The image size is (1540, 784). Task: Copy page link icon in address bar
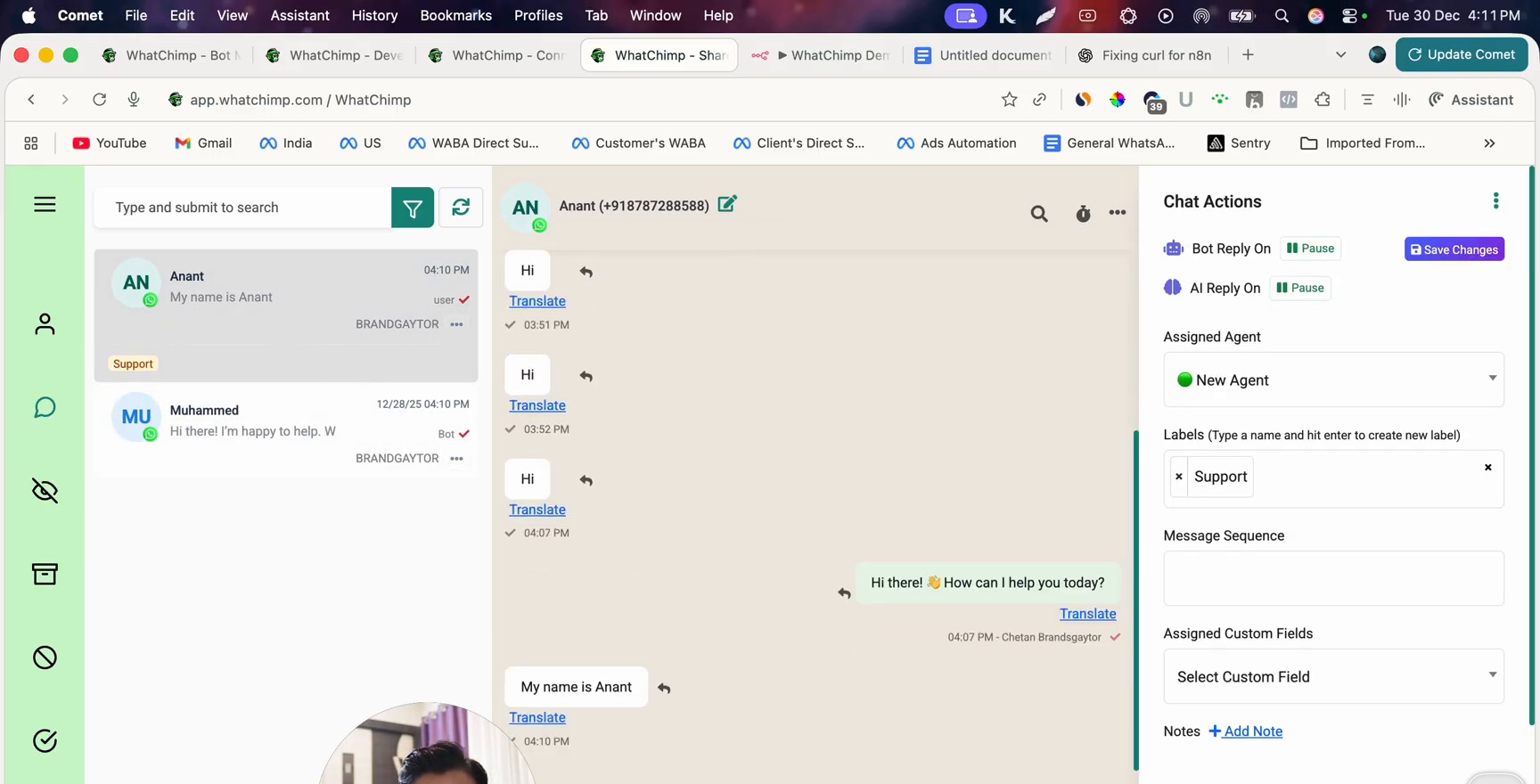[x=1039, y=100]
